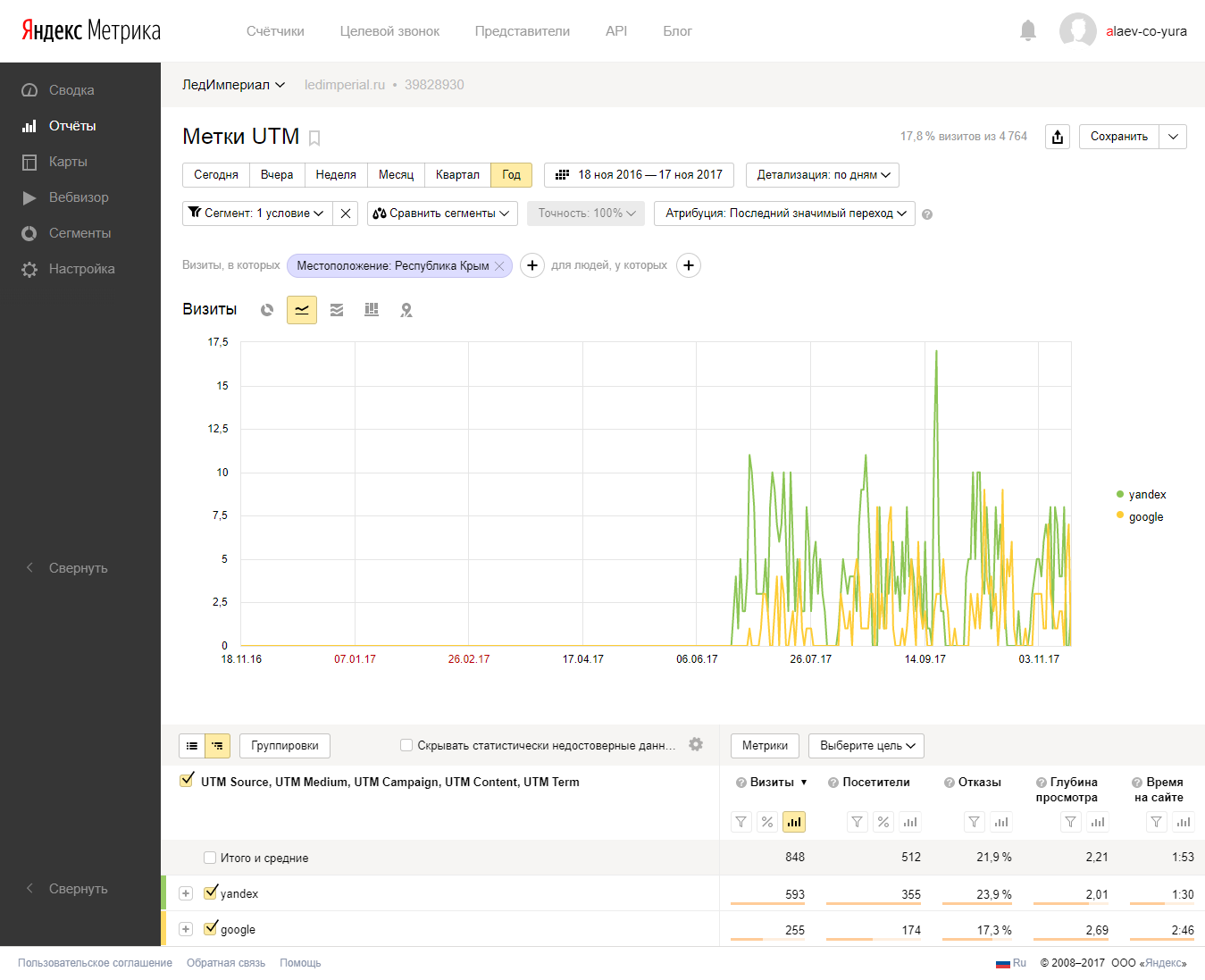
Task: Select the Квартал period tab
Action: [457, 175]
